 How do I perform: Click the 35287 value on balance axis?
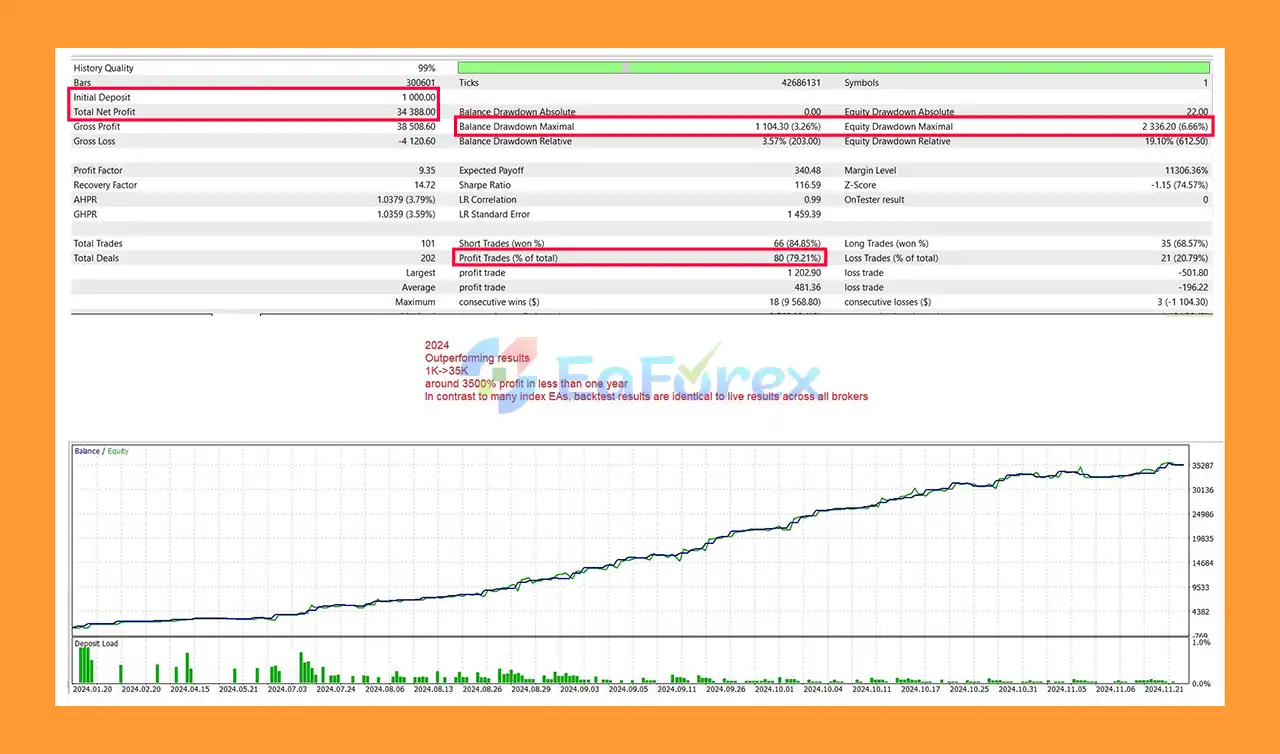(x=1200, y=467)
